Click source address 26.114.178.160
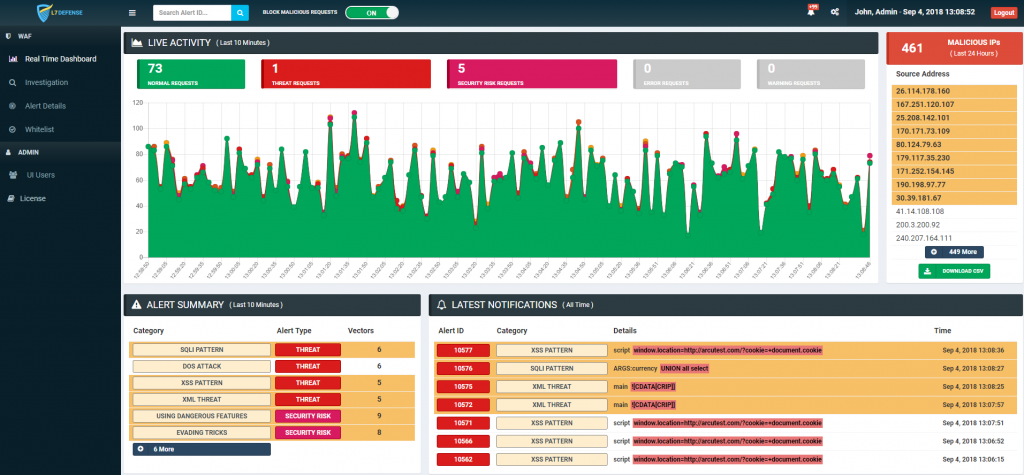 pyautogui.click(x=923, y=91)
